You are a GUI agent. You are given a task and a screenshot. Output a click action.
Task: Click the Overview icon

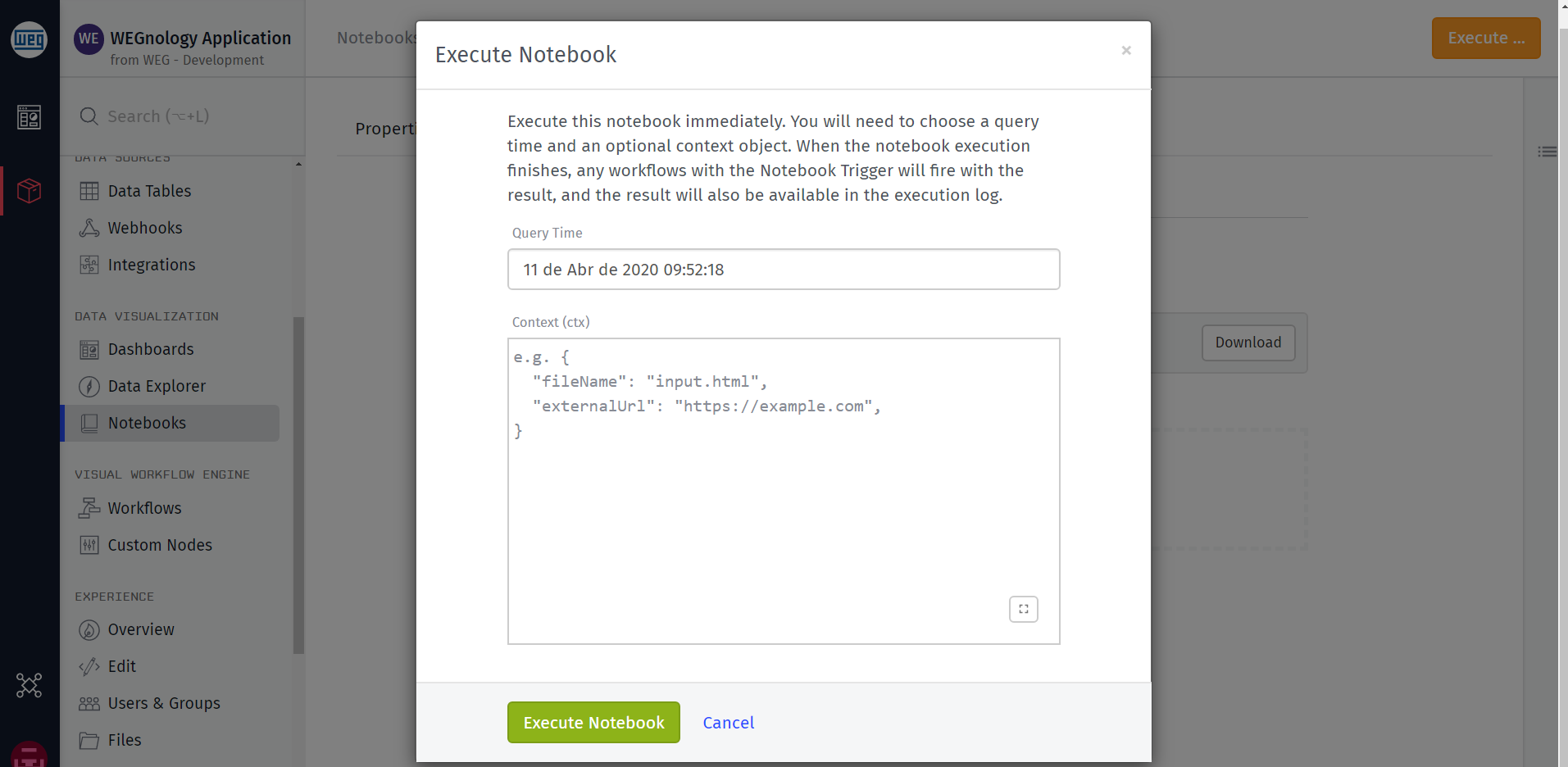(x=89, y=629)
